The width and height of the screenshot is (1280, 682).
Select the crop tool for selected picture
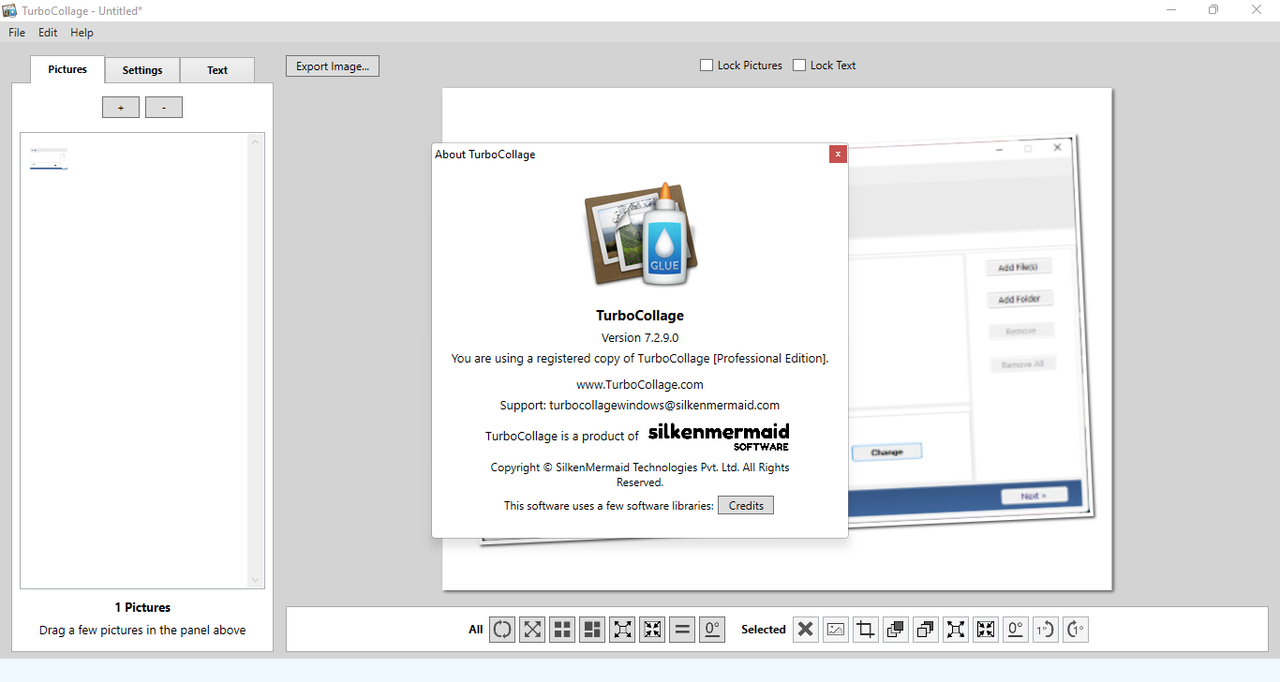865,629
